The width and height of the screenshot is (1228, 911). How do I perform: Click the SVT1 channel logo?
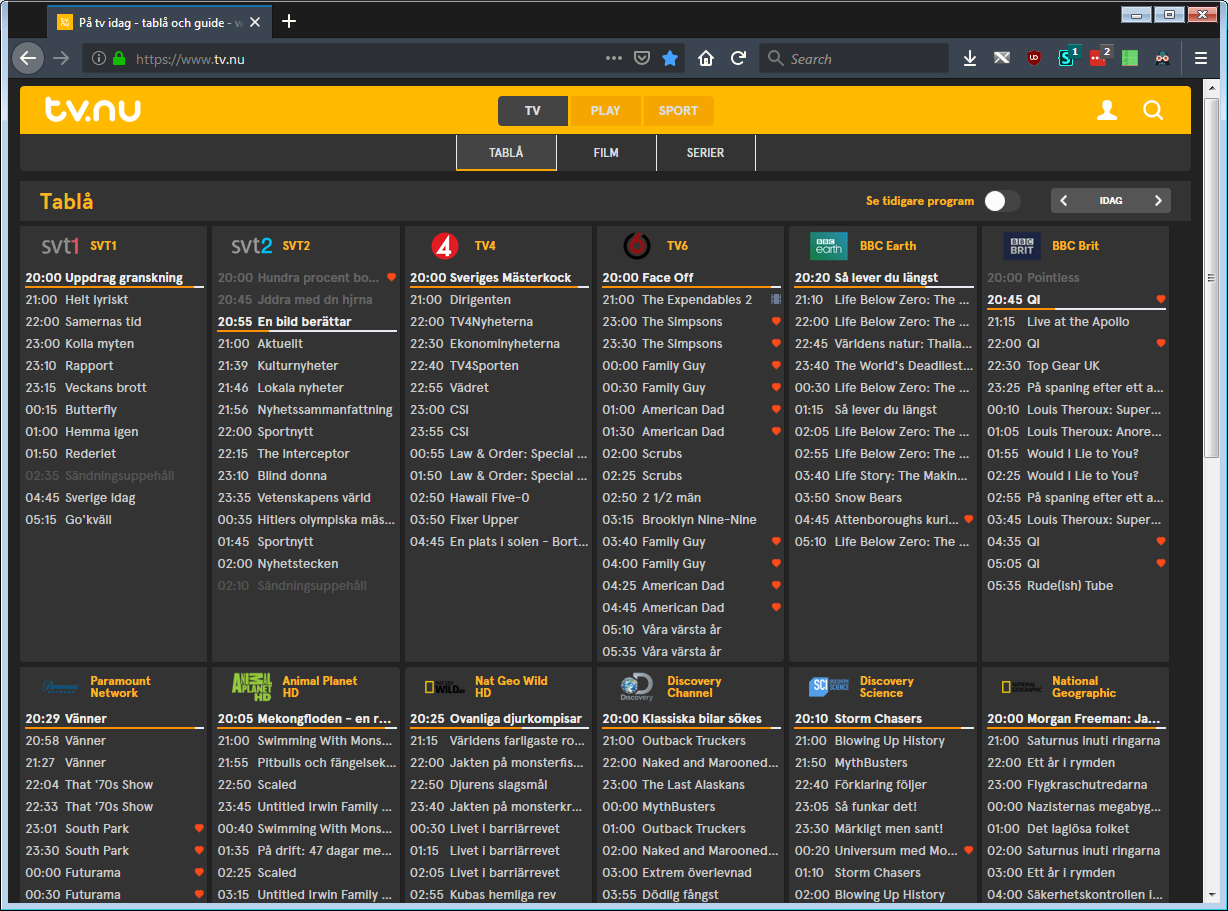click(60, 246)
